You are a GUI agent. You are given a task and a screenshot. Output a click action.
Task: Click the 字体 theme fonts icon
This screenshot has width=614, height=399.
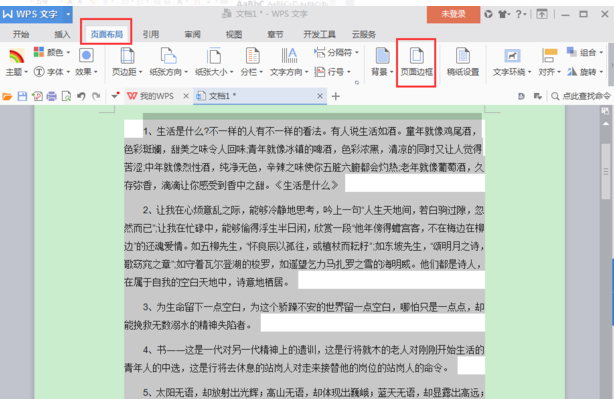click(x=39, y=72)
